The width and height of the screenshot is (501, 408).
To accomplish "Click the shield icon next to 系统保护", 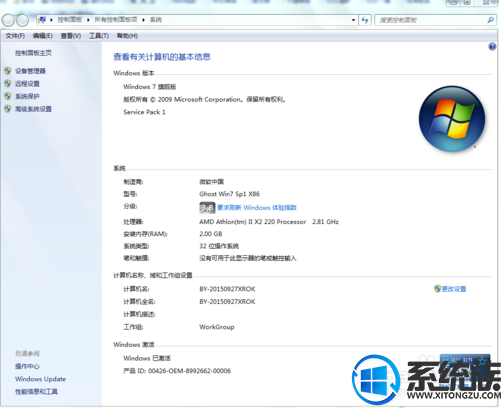I will 8,96.
